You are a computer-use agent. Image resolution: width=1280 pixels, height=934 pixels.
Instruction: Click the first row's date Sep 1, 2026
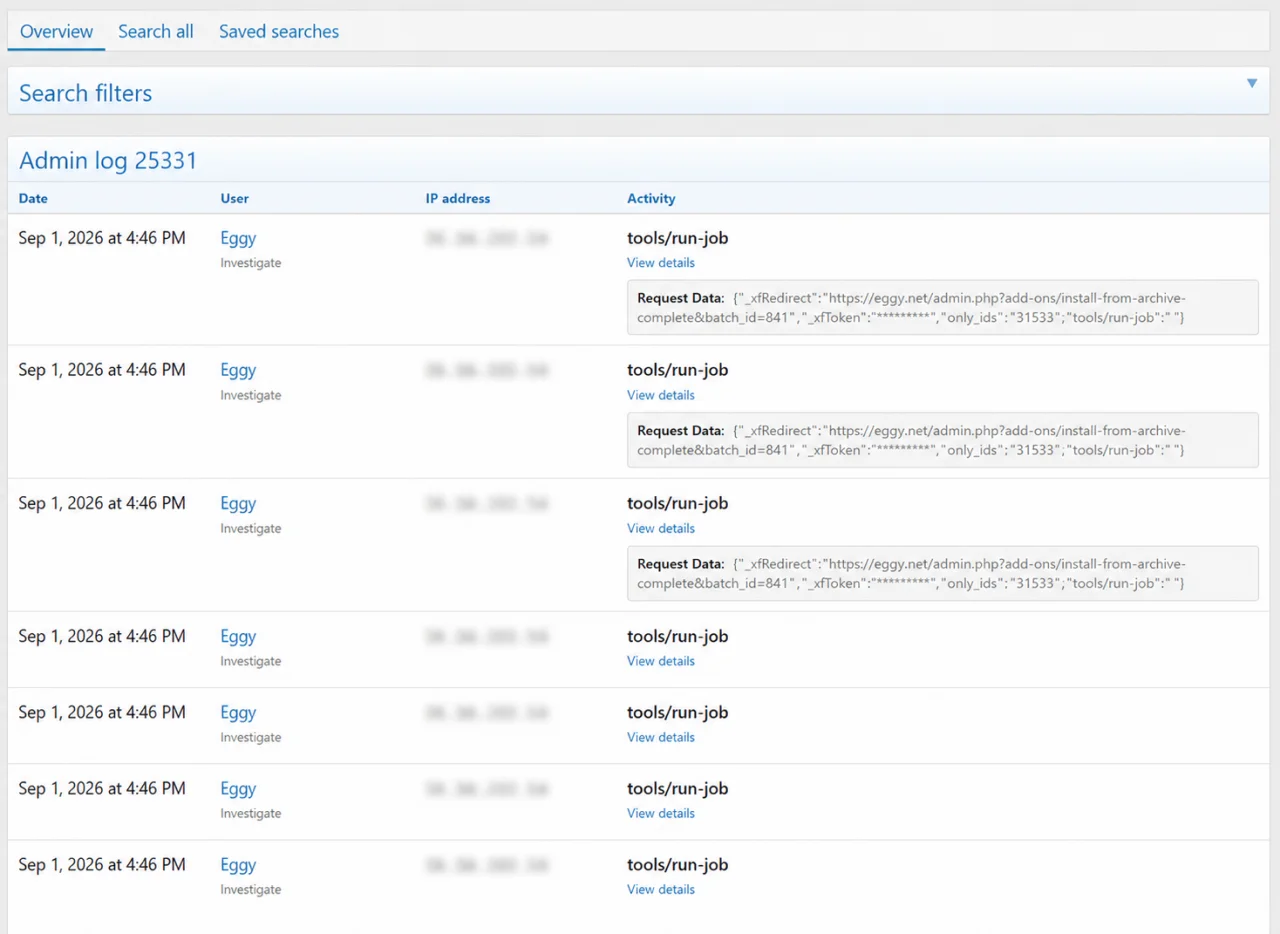(x=102, y=238)
